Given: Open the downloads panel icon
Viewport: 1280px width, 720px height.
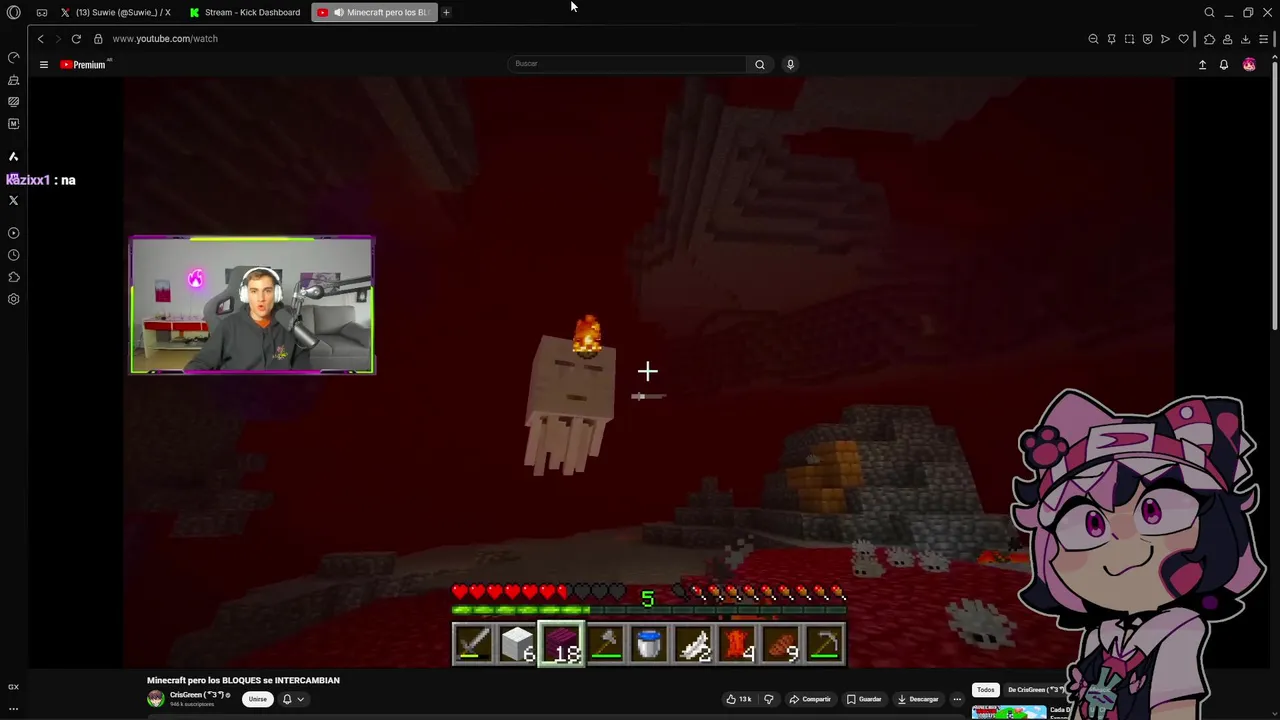Looking at the screenshot, I should (x=1245, y=39).
